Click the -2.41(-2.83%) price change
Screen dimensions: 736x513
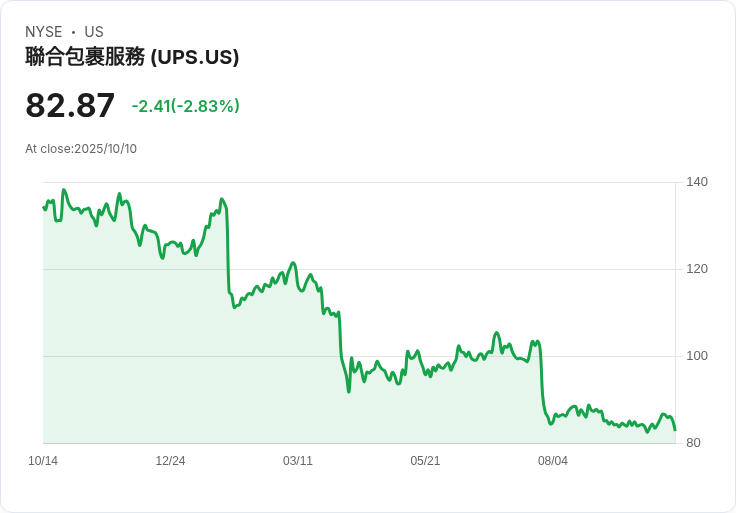point(186,106)
